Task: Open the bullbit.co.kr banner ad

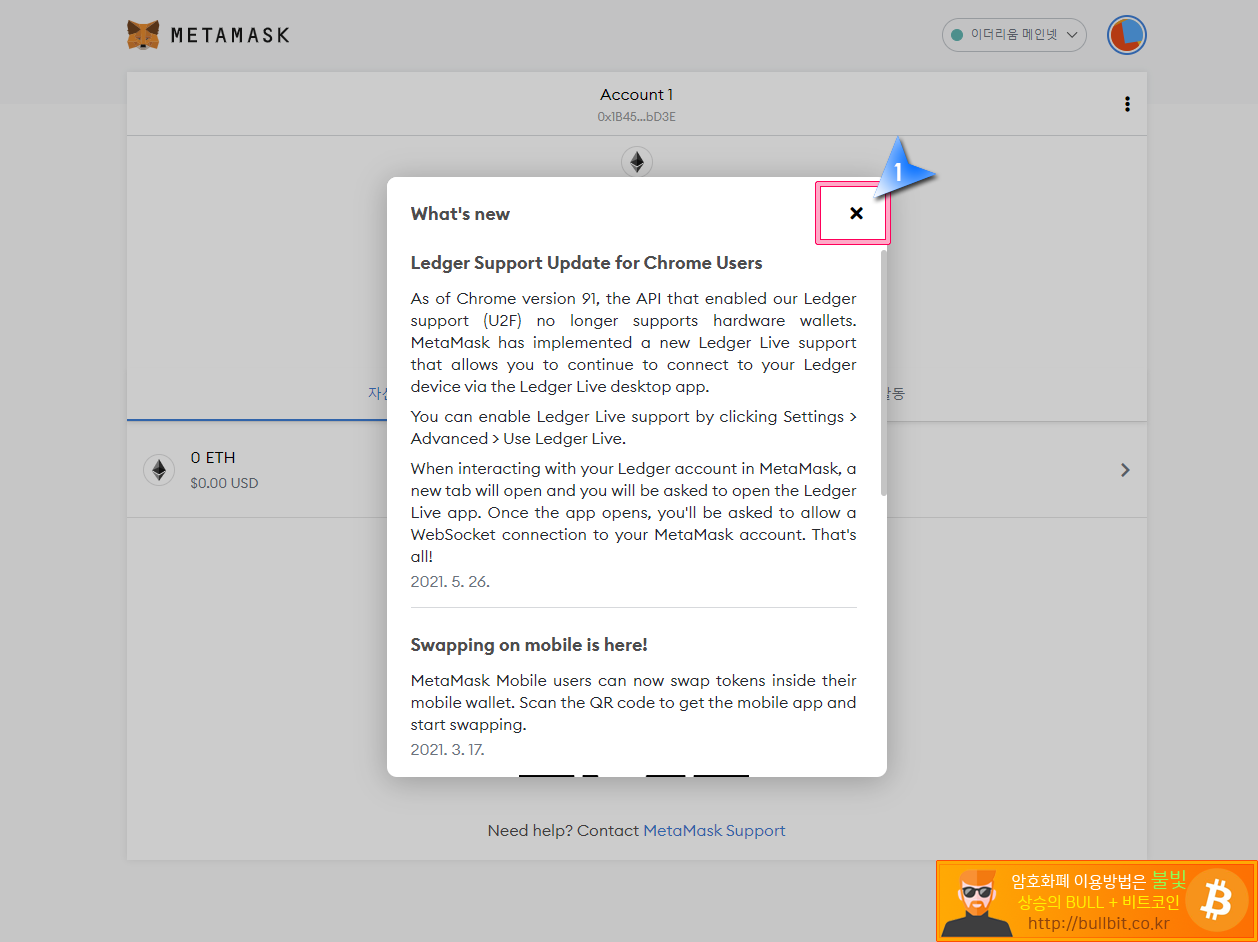Action: click(1096, 901)
